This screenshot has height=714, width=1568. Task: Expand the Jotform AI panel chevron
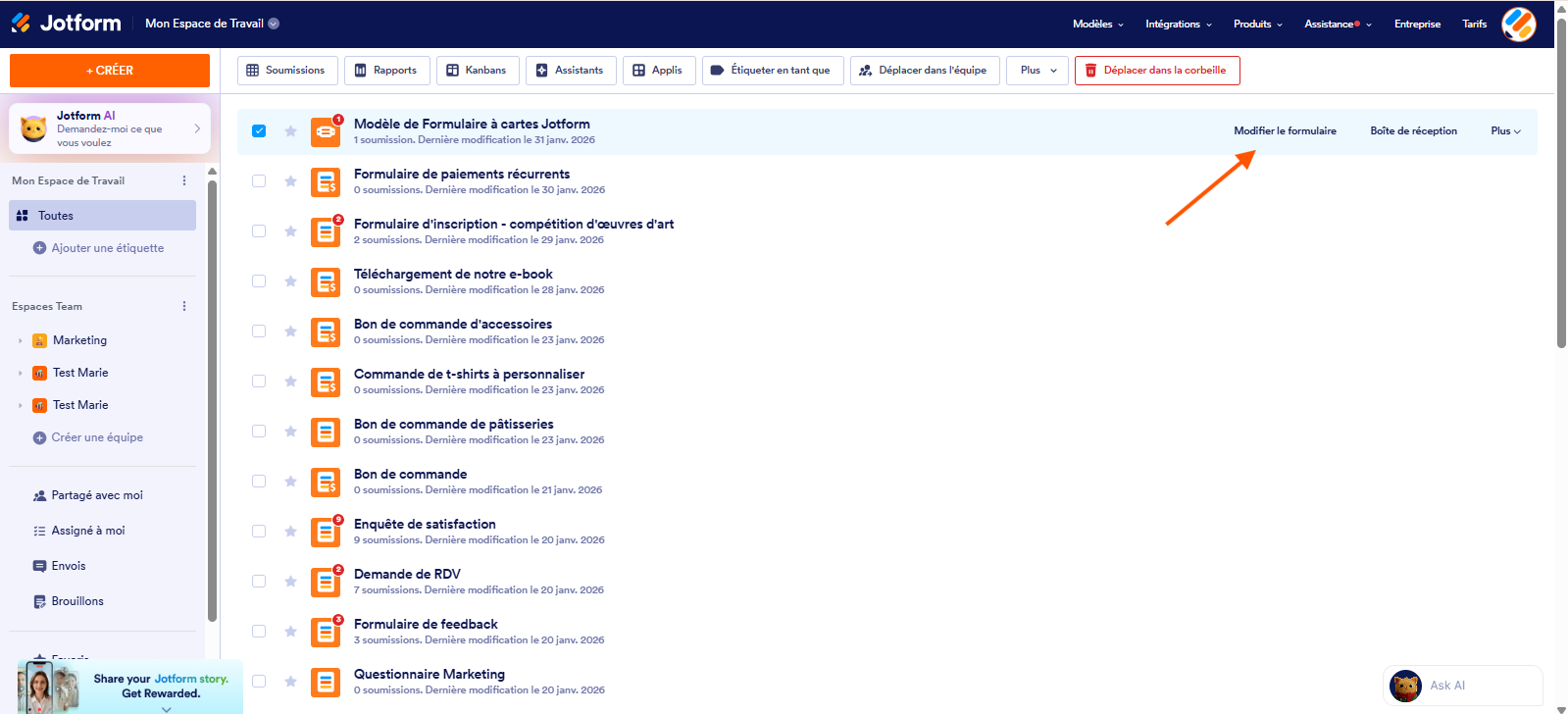coord(197,128)
